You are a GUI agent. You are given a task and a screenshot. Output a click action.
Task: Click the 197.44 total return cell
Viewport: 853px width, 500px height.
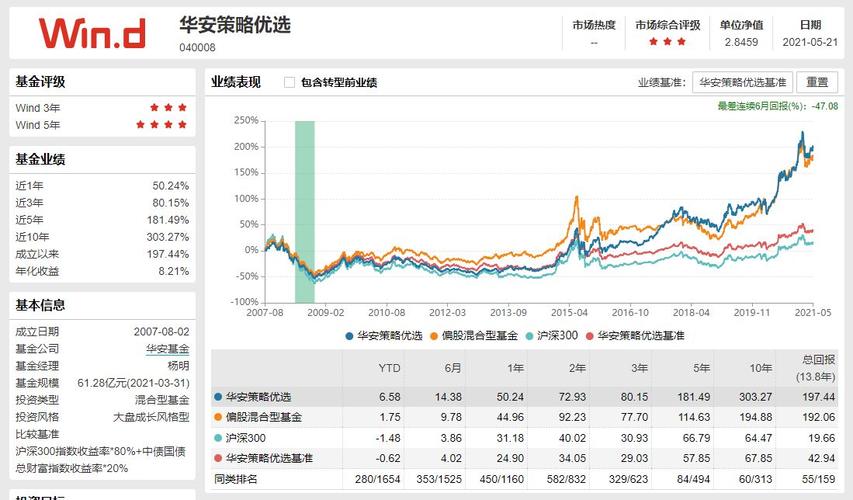point(818,397)
